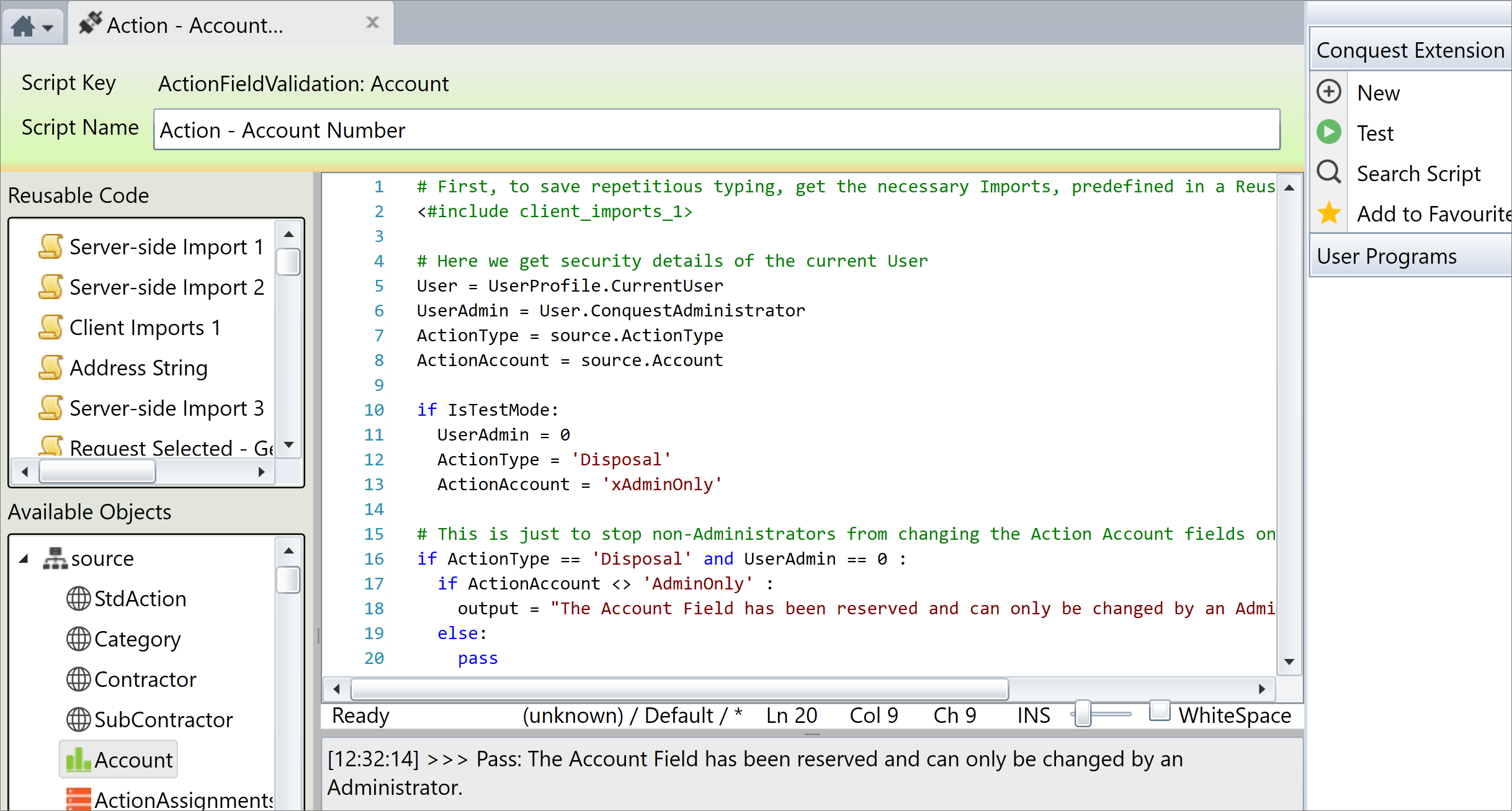
Task: Click the include client_imports_1 code line
Action: [x=555, y=212]
